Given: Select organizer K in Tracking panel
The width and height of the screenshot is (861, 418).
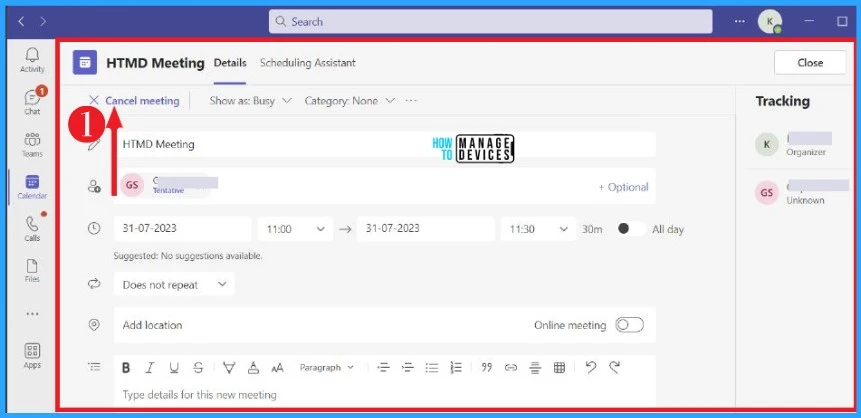Looking at the screenshot, I should pyautogui.click(x=795, y=144).
